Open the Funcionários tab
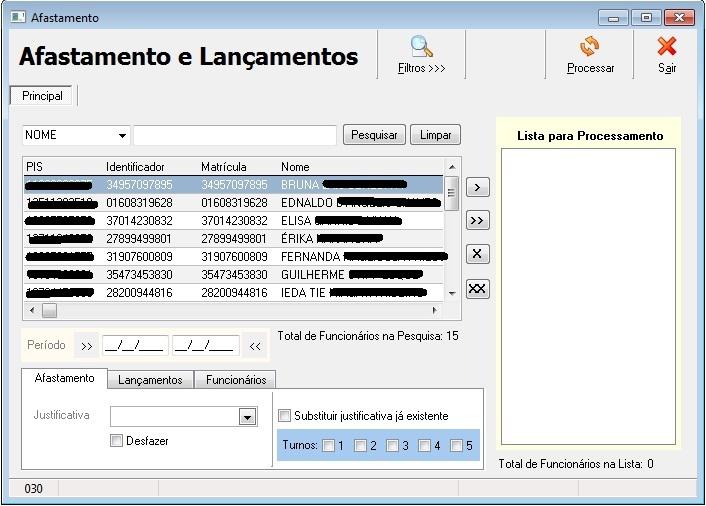Viewport: 706px width, 506px height. pyautogui.click(x=236, y=380)
